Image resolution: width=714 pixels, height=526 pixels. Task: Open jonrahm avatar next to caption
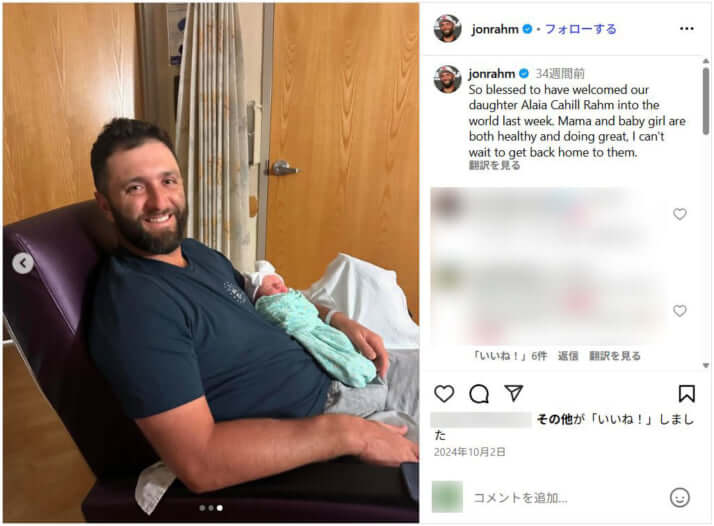(x=448, y=79)
